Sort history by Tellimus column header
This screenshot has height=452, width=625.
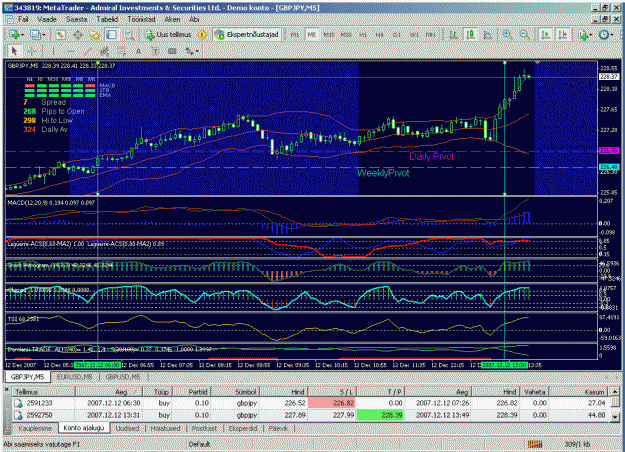point(43,392)
